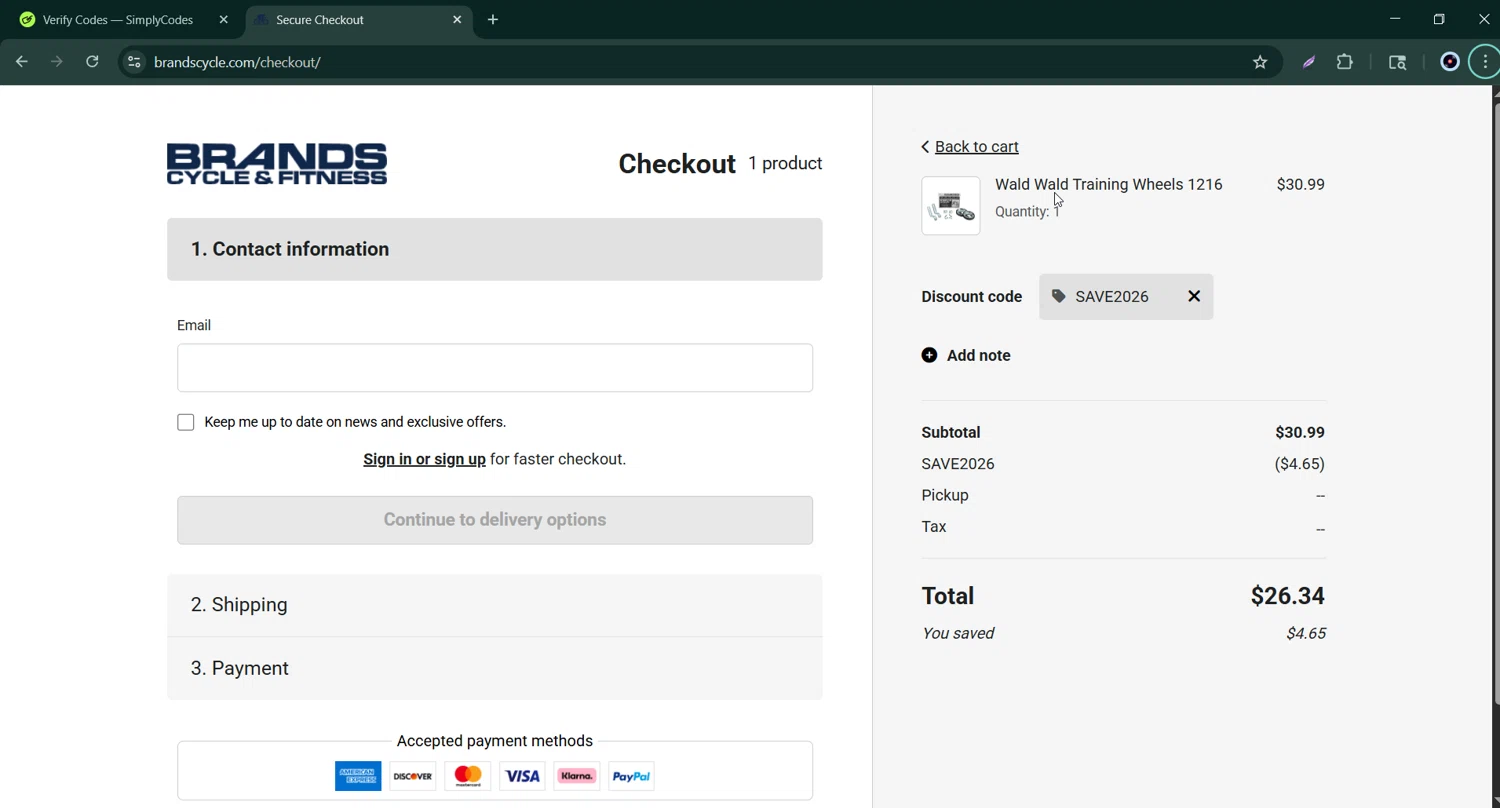This screenshot has height=808, width=1500.
Task: Click the 1 product count text
Action: [x=785, y=163]
